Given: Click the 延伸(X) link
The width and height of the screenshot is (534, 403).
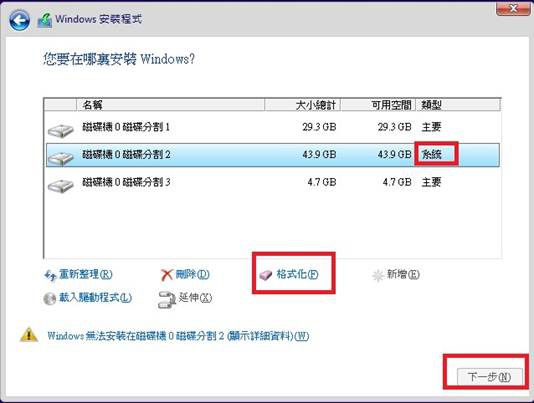Looking at the screenshot, I should [x=195, y=297].
